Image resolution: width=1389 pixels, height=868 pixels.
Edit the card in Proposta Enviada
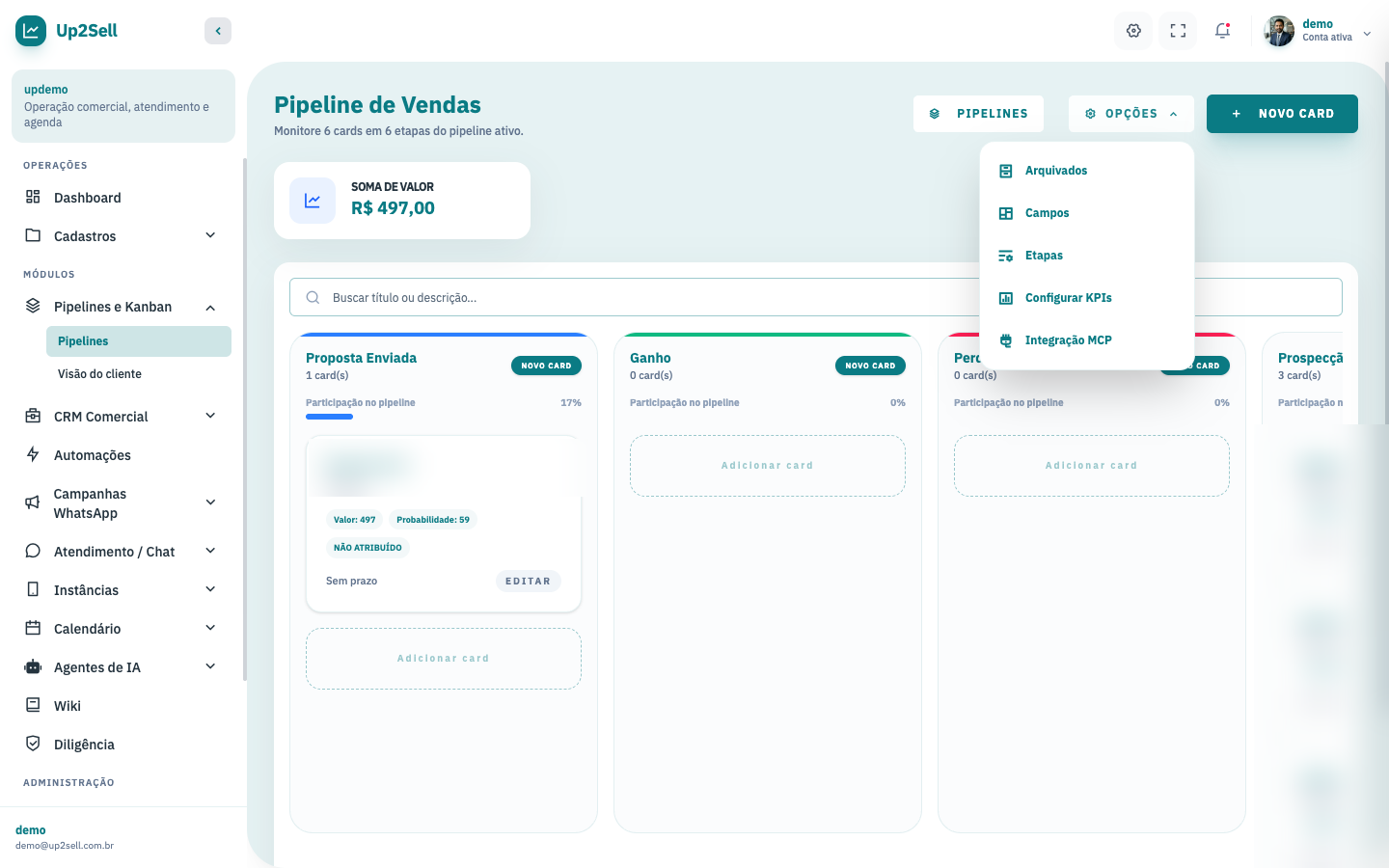coord(529,582)
